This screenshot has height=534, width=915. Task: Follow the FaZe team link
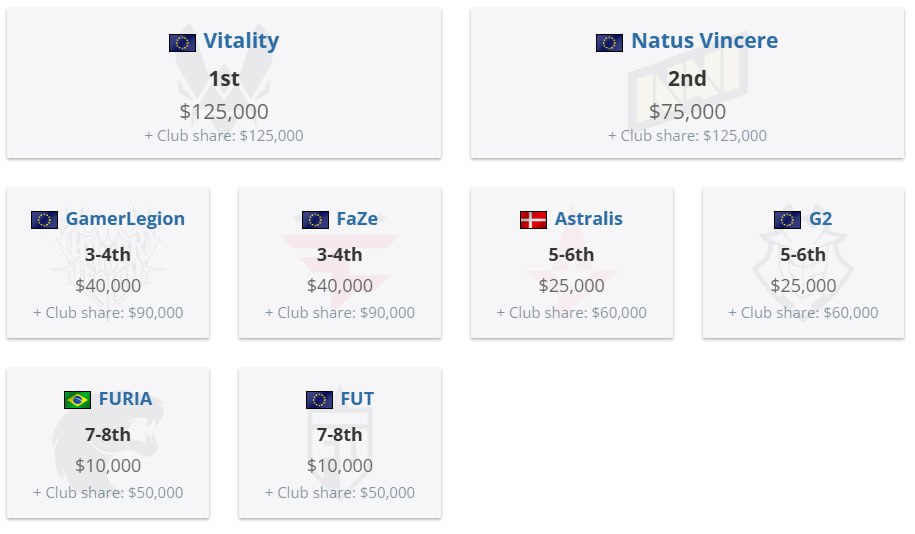point(357,219)
